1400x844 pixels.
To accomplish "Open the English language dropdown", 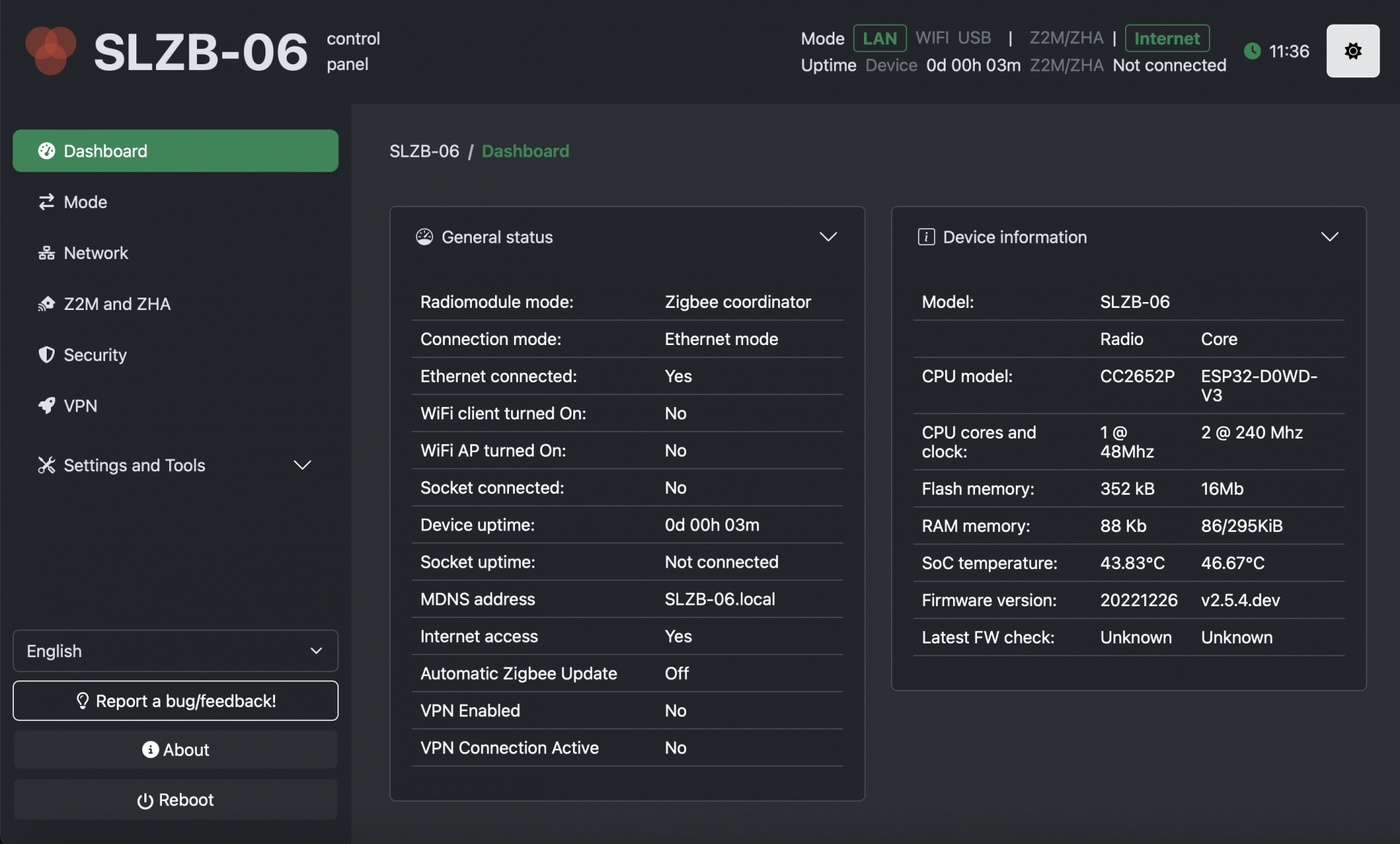I will pos(175,651).
